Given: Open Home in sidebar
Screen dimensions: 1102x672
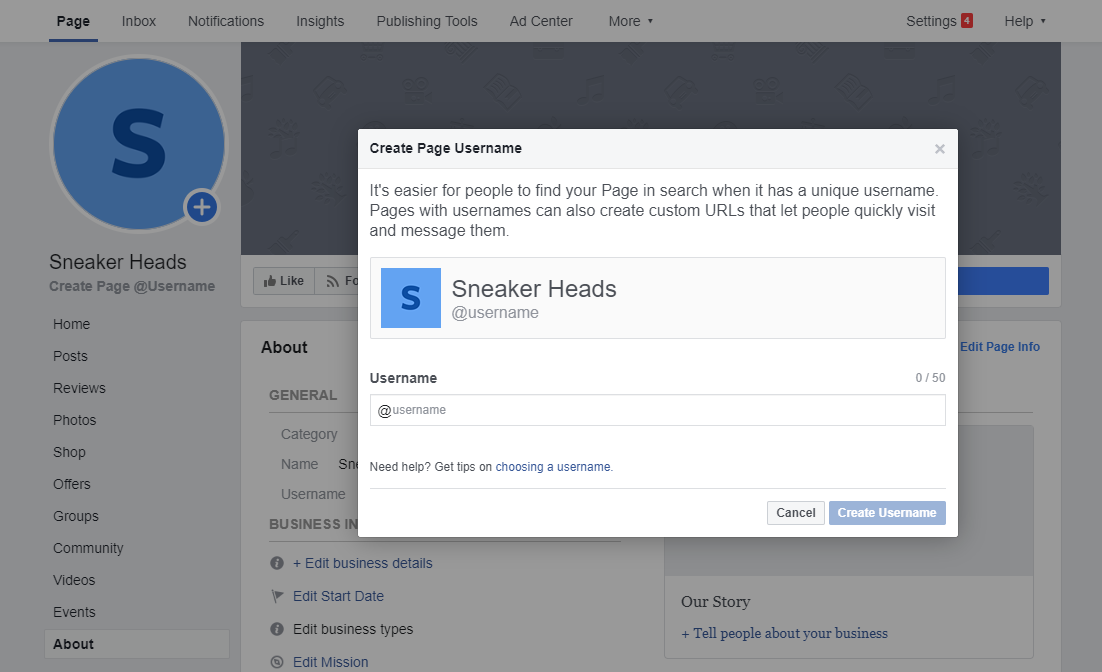Looking at the screenshot, I should click(72, 324).
